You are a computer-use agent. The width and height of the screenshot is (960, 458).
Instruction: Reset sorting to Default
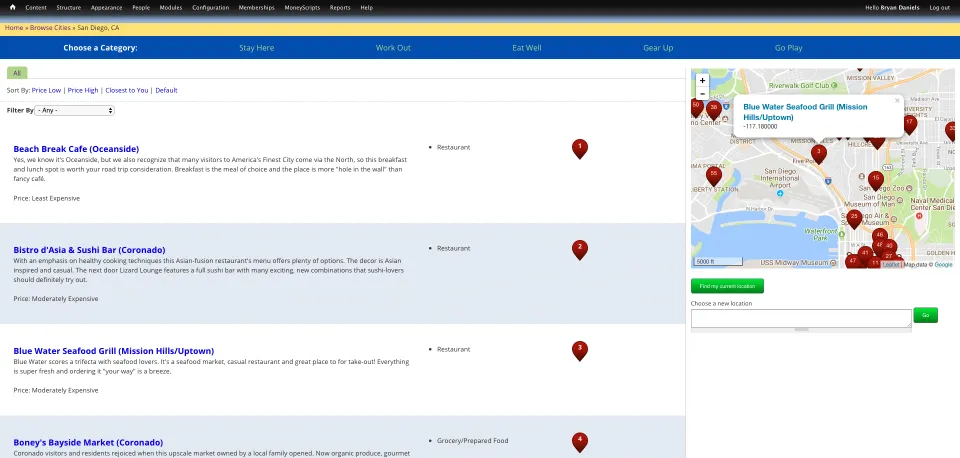(167, 90)
